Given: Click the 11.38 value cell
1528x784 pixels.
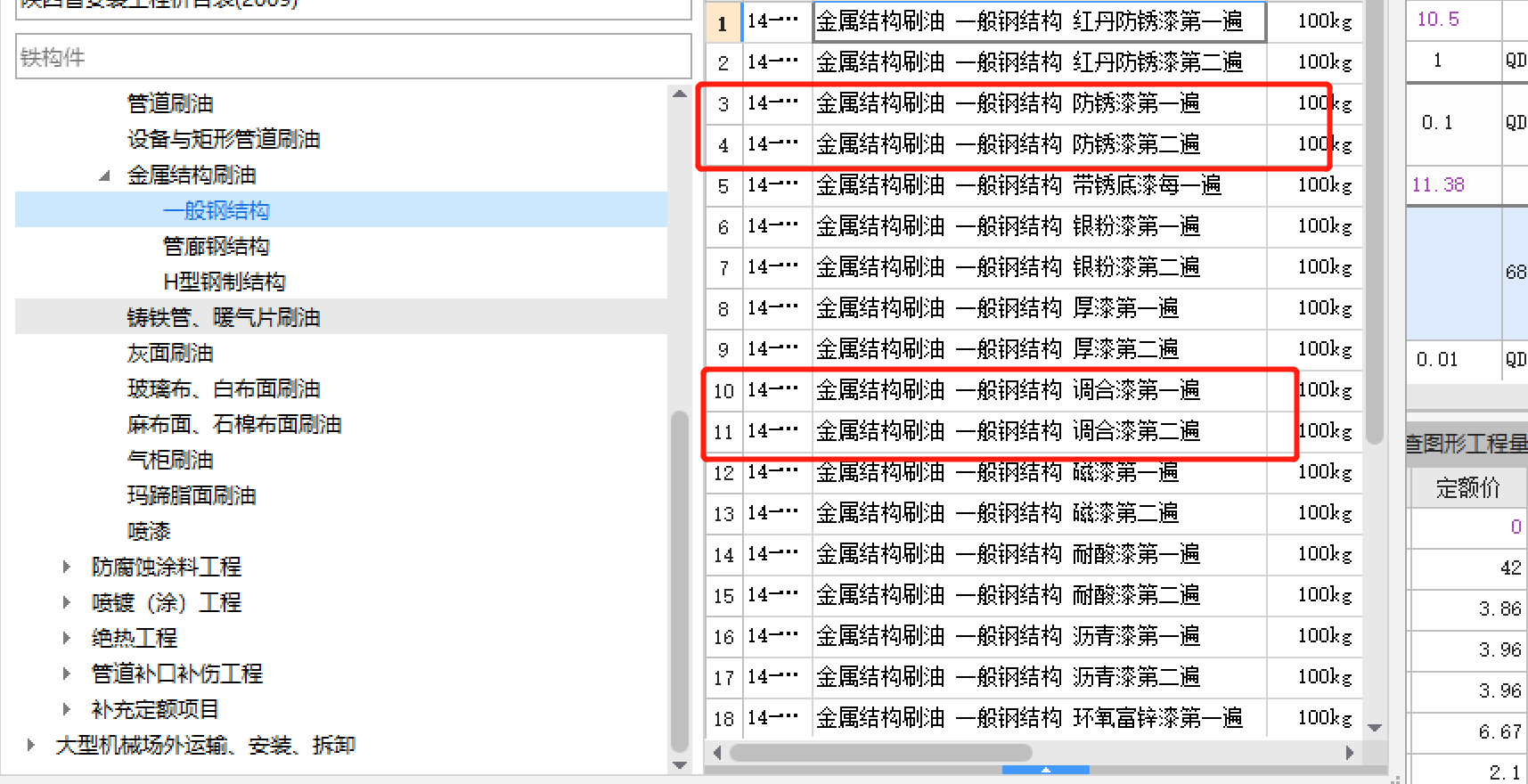Looking at the screenshot, I should [1454, 185].
